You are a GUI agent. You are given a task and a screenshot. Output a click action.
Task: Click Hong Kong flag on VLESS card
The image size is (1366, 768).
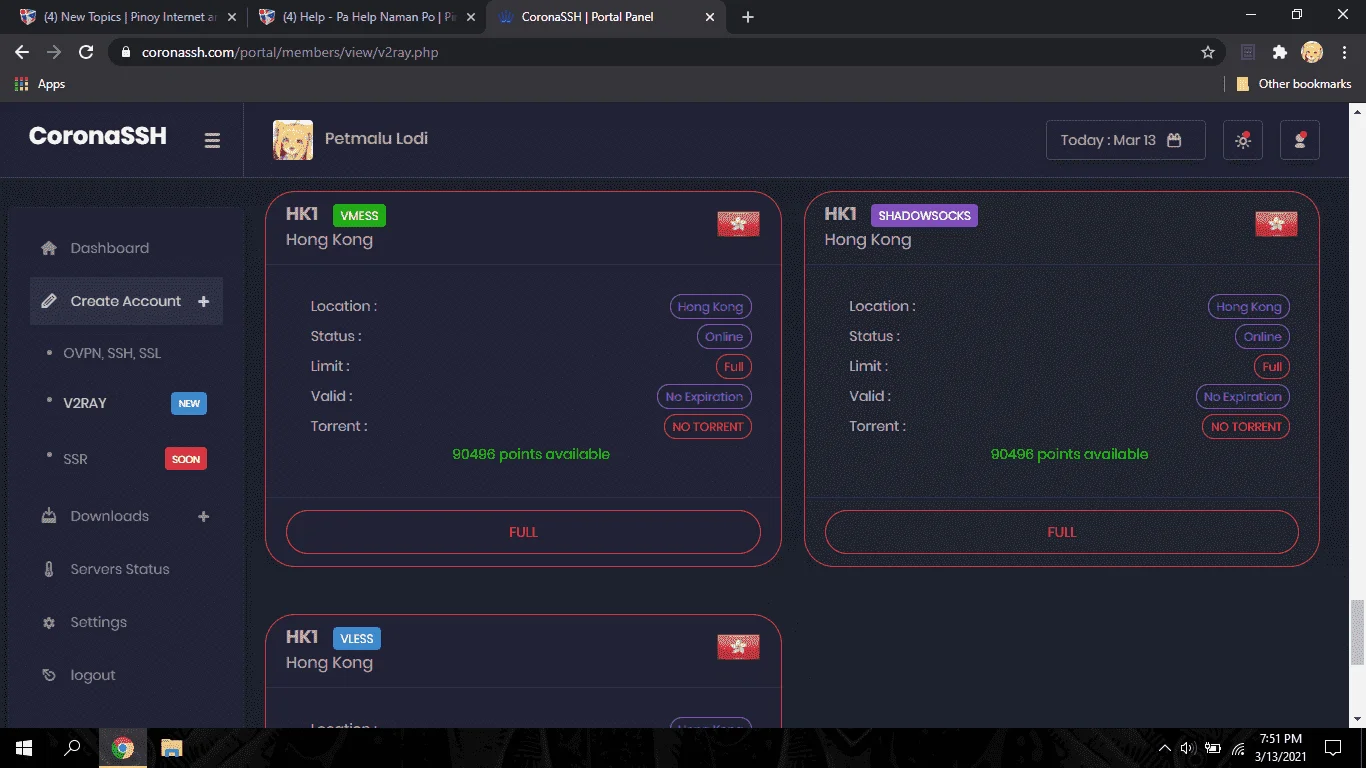pyautogui.click(x=738, y=647)
